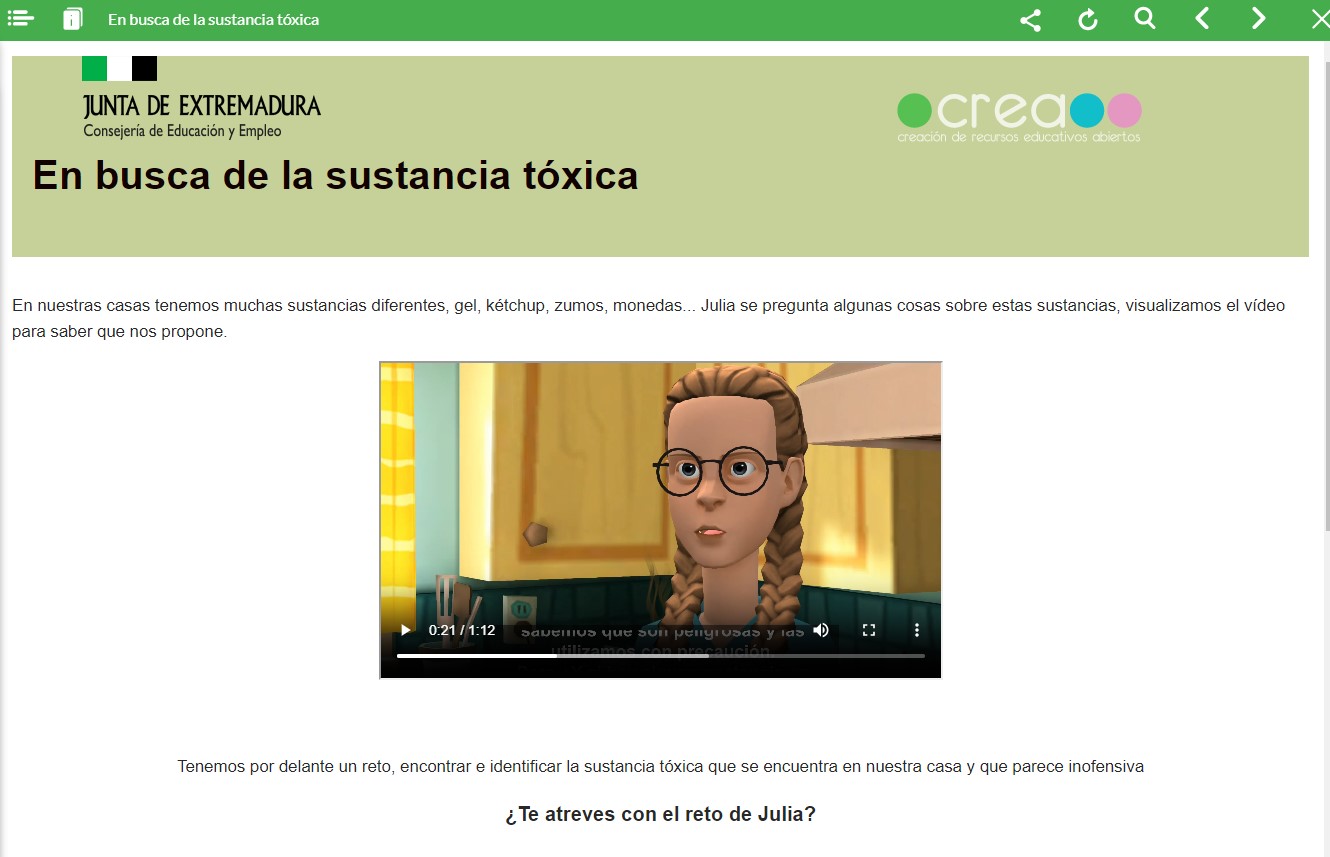This screenshot has height=857, width=1330.
Task: Click the crea logo in the header
Action: (1019, 116)
